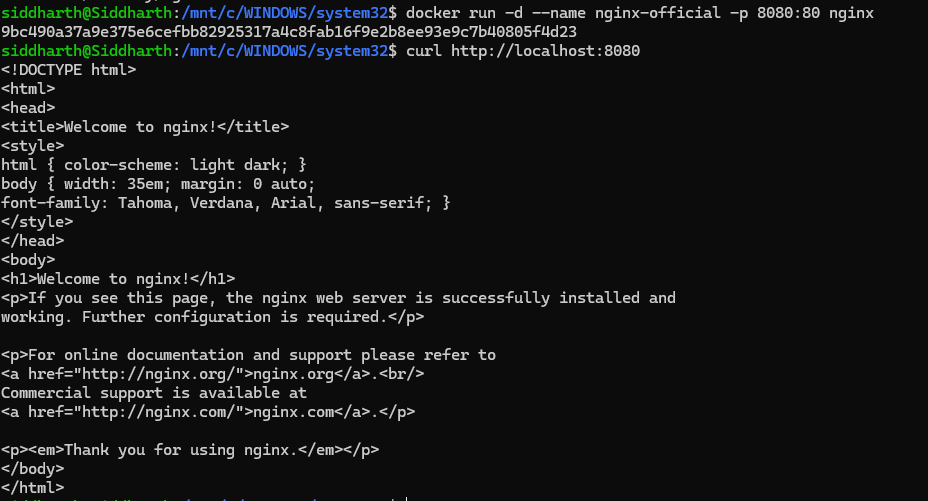Click the font-family Tahoma, Verdana line
928x501 pixels.
point(225,203)
